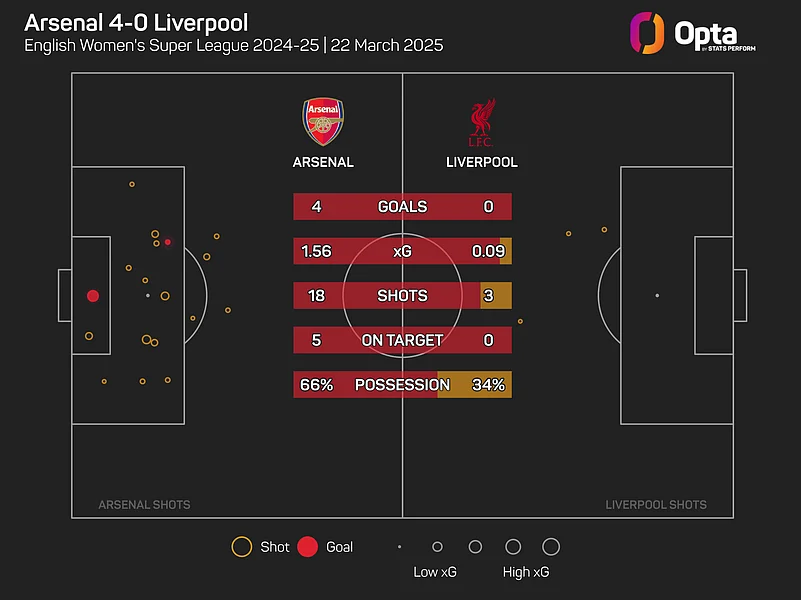Select the yellow Shot legend circle
This screenshot has width=801, height=600.
click(x=241, y=547)
